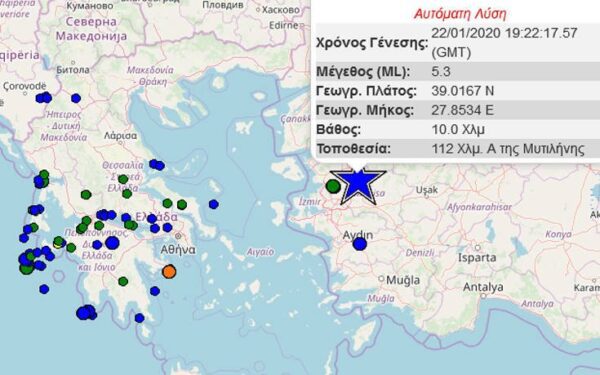The height and width of the screenshot is (375, 600).
Task: Click the Antalya city label
Action: pyautogui.click(x=483, y=287)
